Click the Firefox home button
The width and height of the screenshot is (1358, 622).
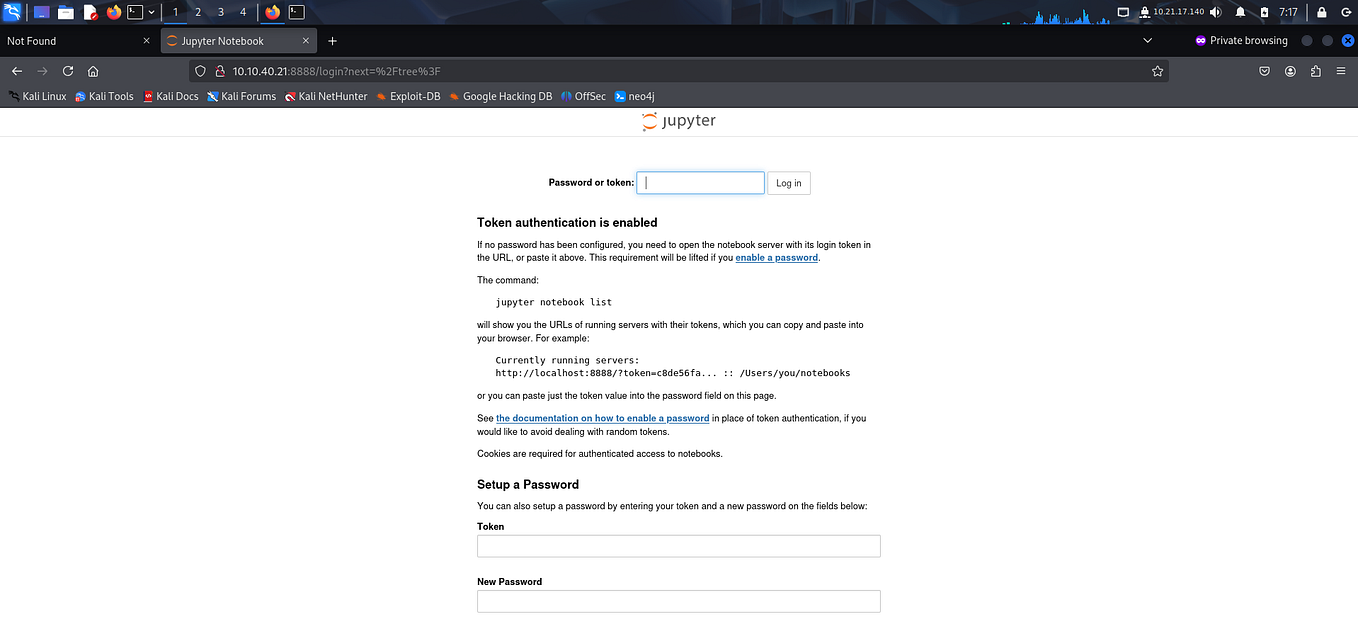(x=93, y=71)
